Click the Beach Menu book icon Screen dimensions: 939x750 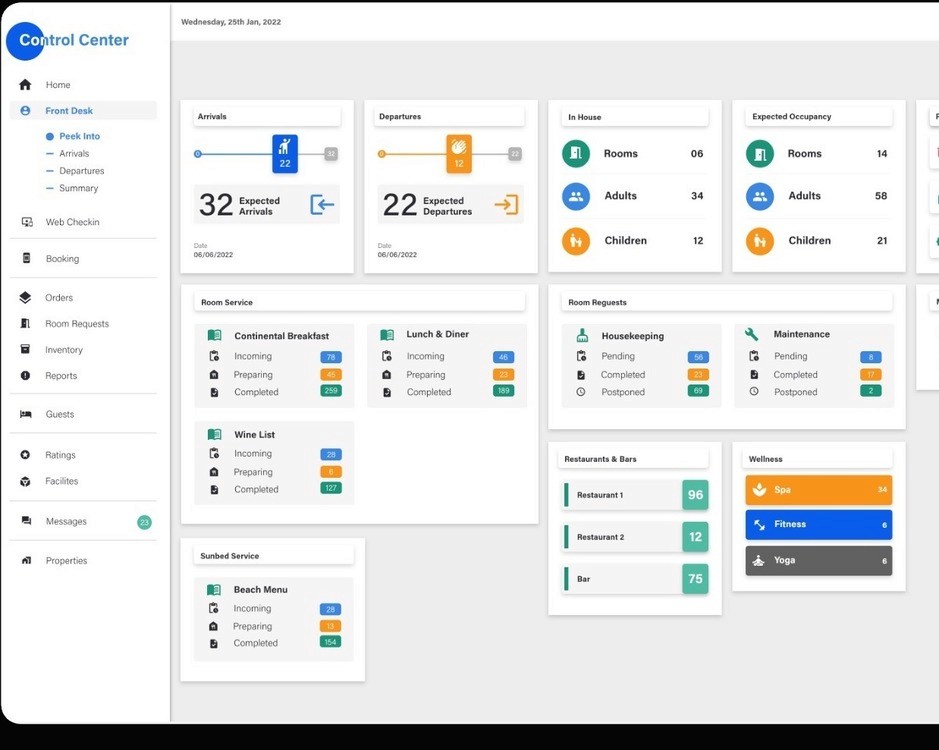(214, 589)
